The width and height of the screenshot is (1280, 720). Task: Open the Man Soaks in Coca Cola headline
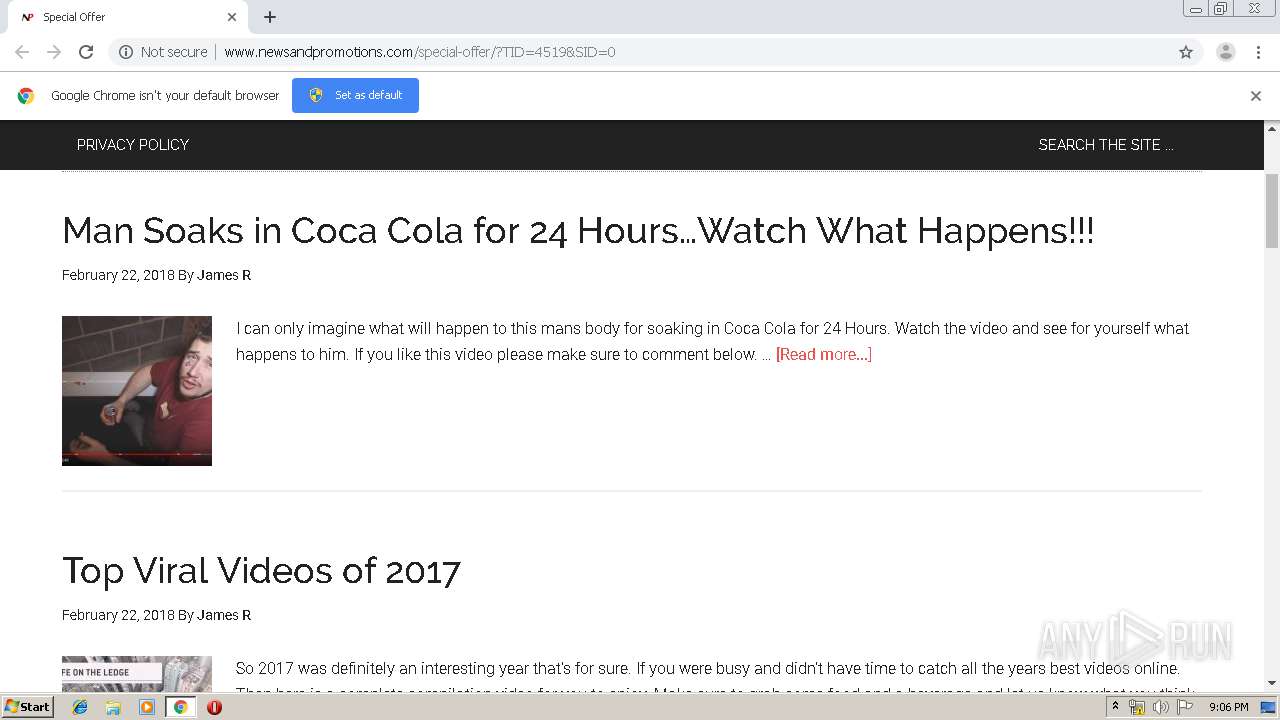578,231
